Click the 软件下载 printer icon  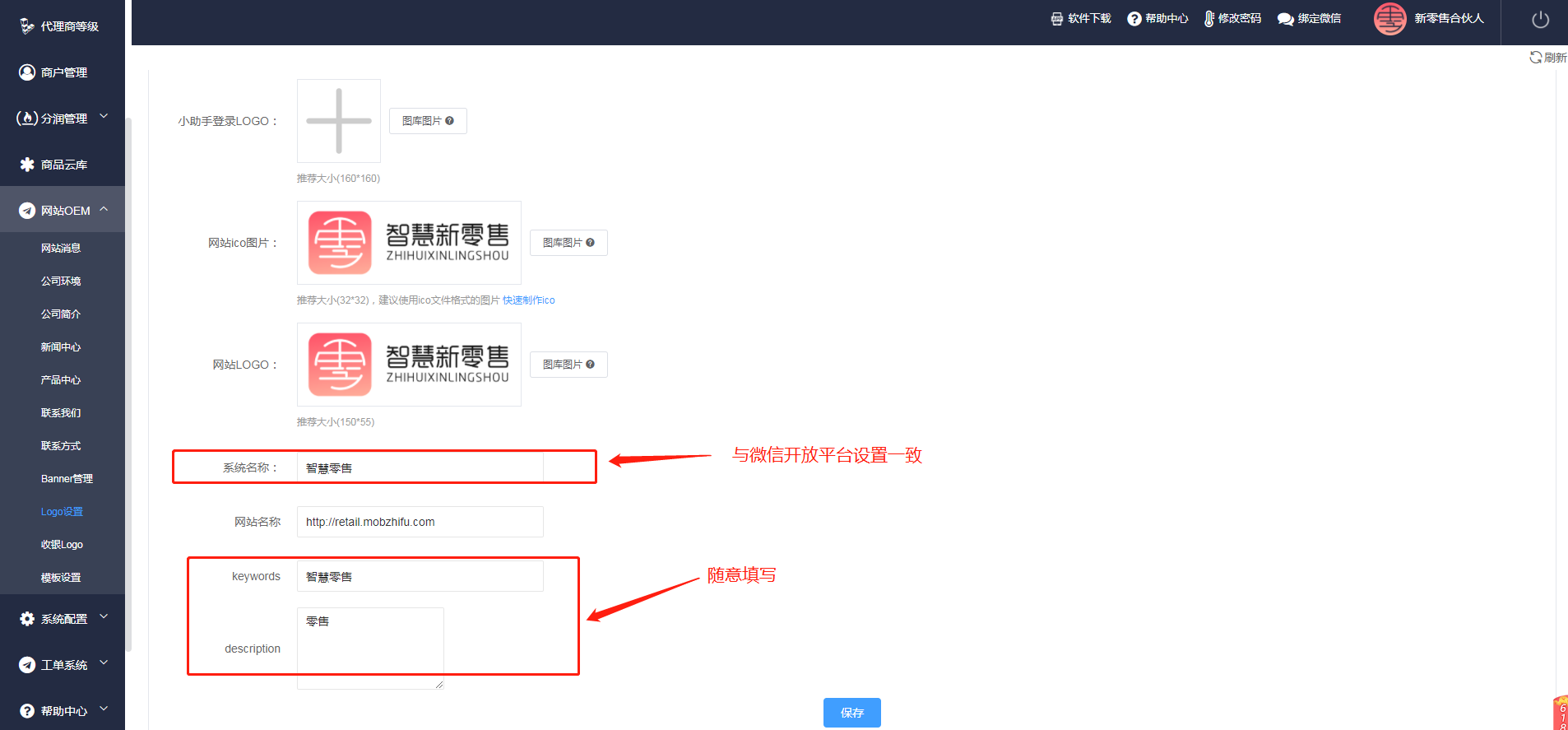pos(1057,19)
